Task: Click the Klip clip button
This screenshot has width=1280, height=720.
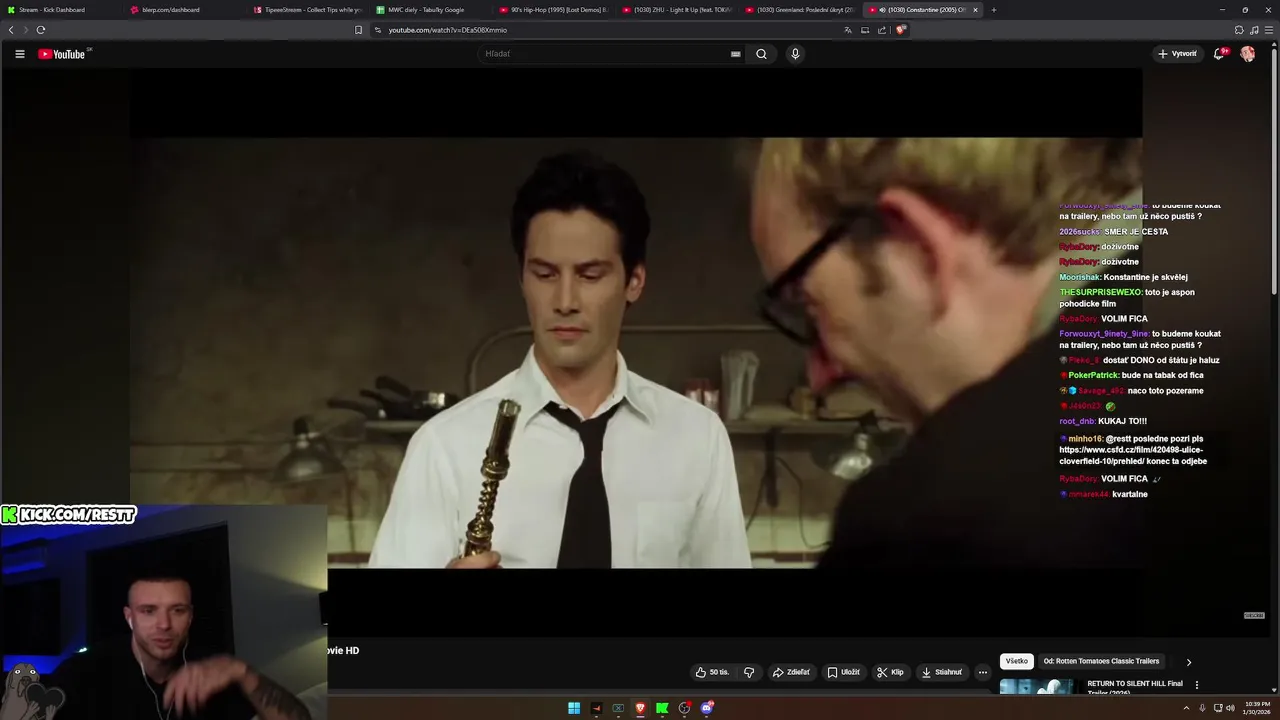Action: pos(890,672)
